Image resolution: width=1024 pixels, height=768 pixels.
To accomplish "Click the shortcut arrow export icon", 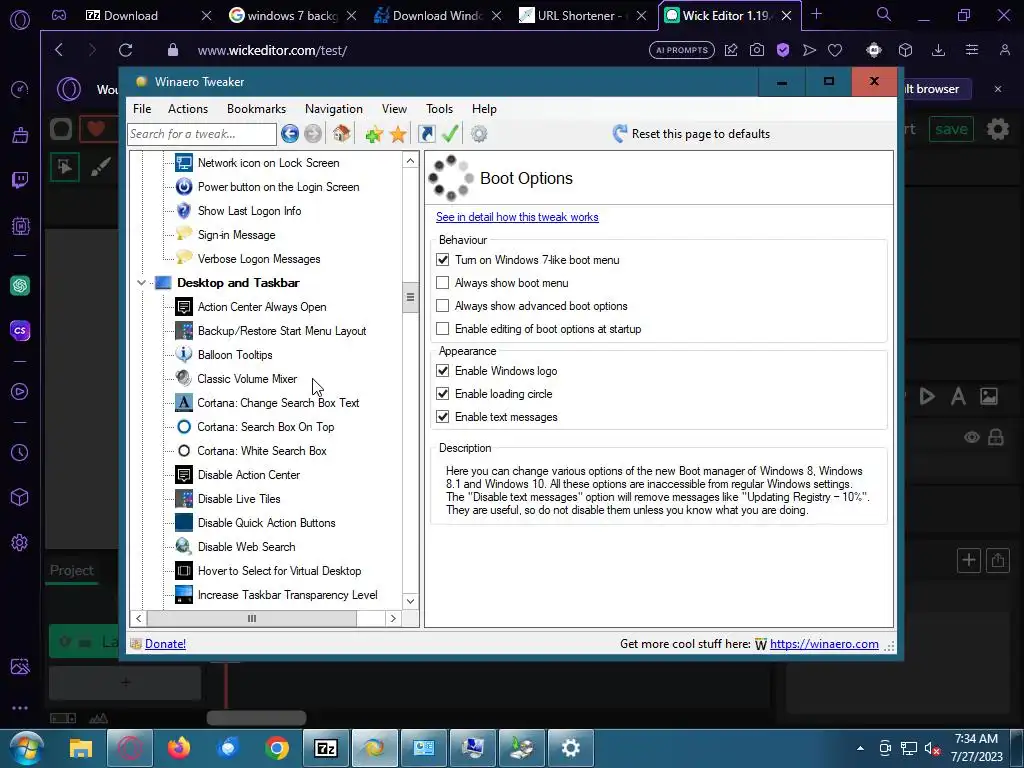I will (426, 134).
